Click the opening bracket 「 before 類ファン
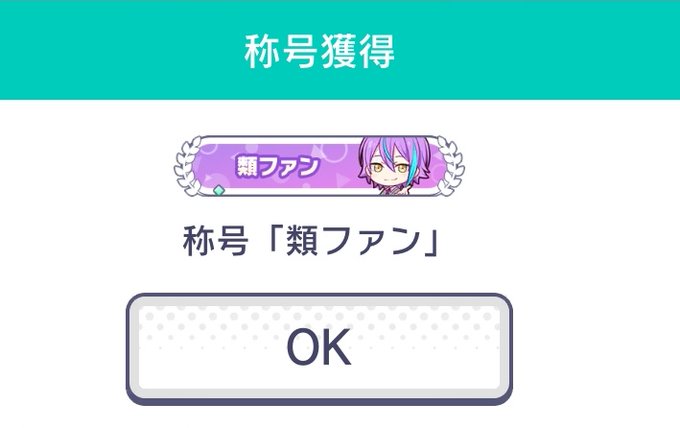Screen dimensions: 680x428 click(274, 239)
